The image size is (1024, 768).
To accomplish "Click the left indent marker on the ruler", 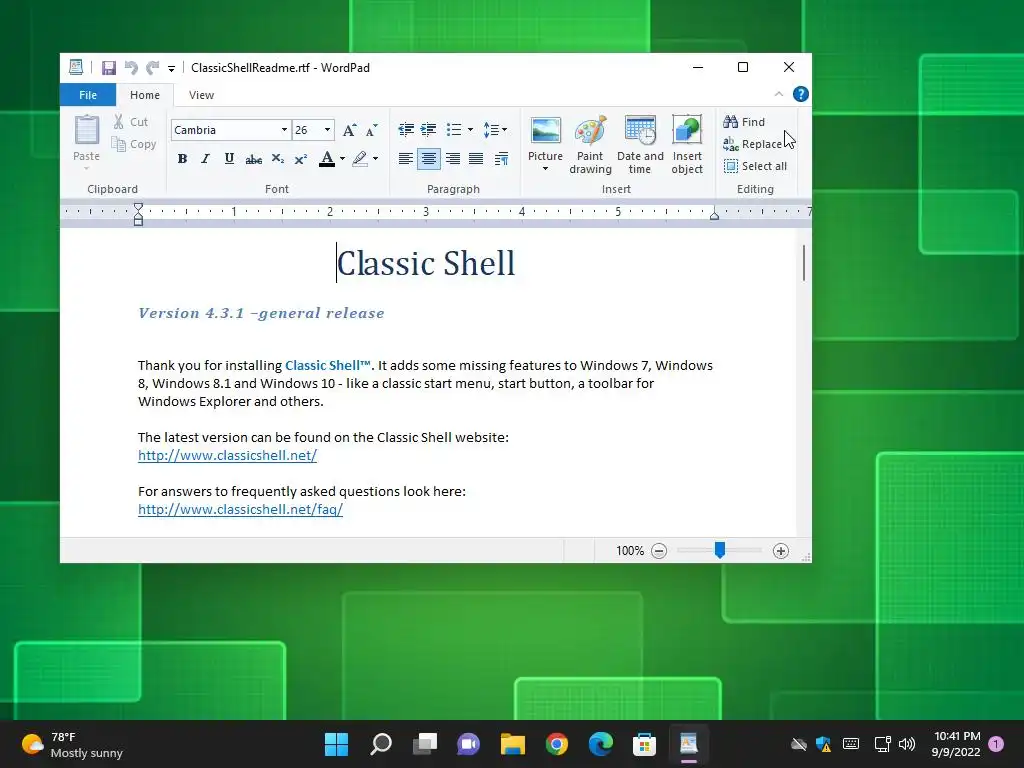I will click(138, 214).
